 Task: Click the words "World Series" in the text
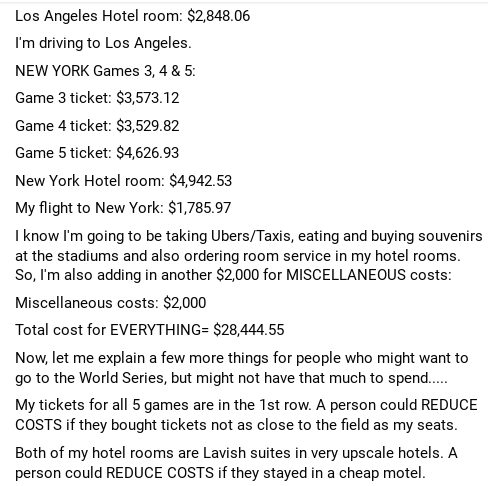click(123, 378)
